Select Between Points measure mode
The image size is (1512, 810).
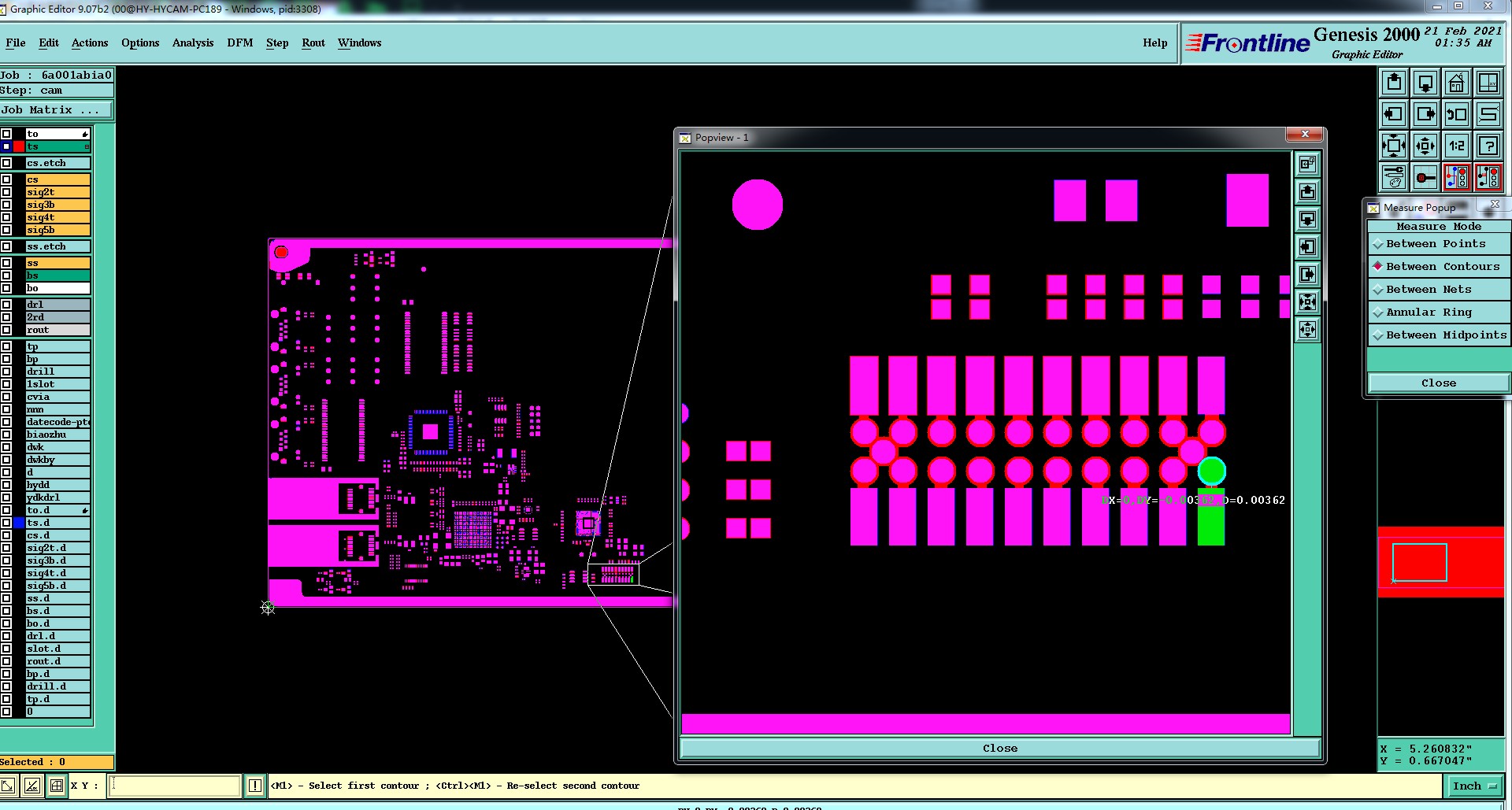pos(1438,244)
